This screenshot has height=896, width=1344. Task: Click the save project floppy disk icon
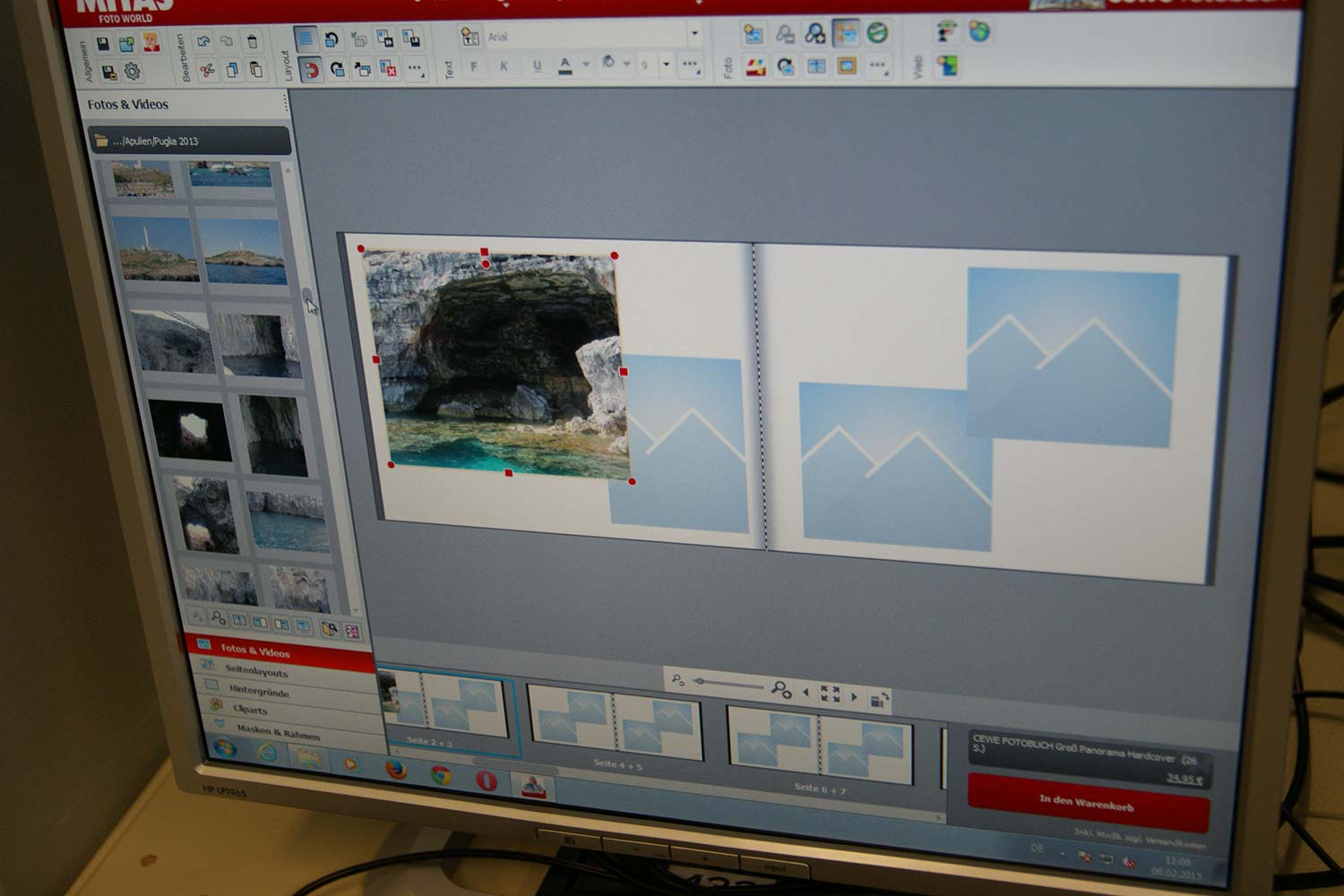[103, 45]
